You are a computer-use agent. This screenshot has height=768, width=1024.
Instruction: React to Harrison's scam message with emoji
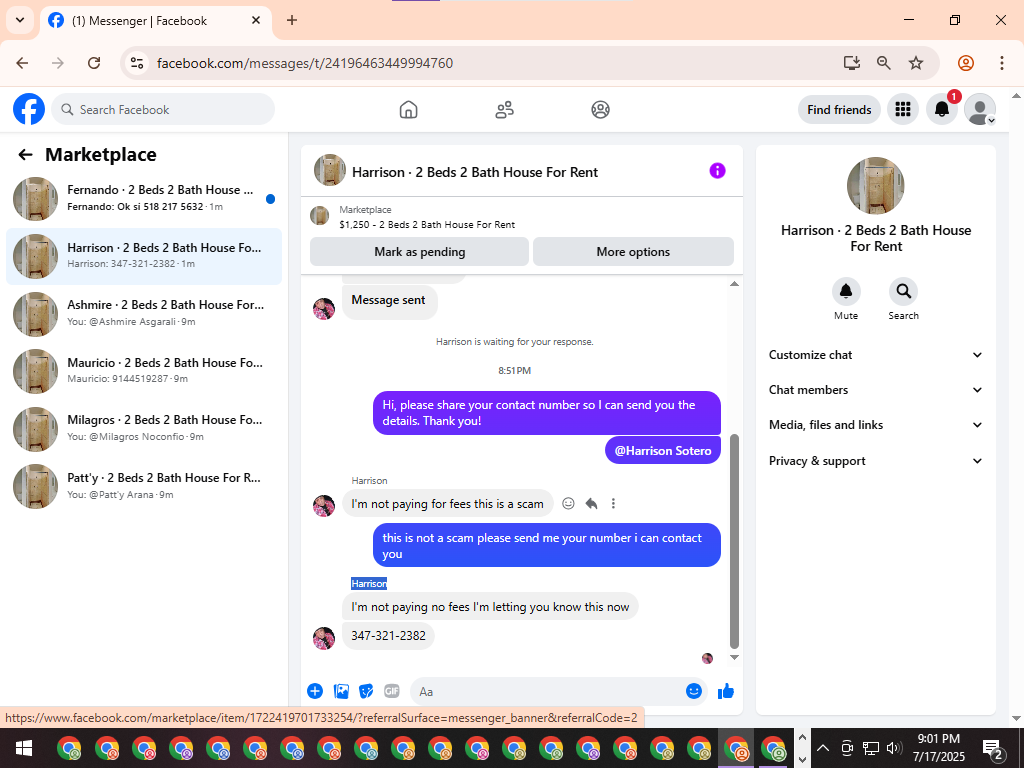pyautogui.click(x=568, y=504)
